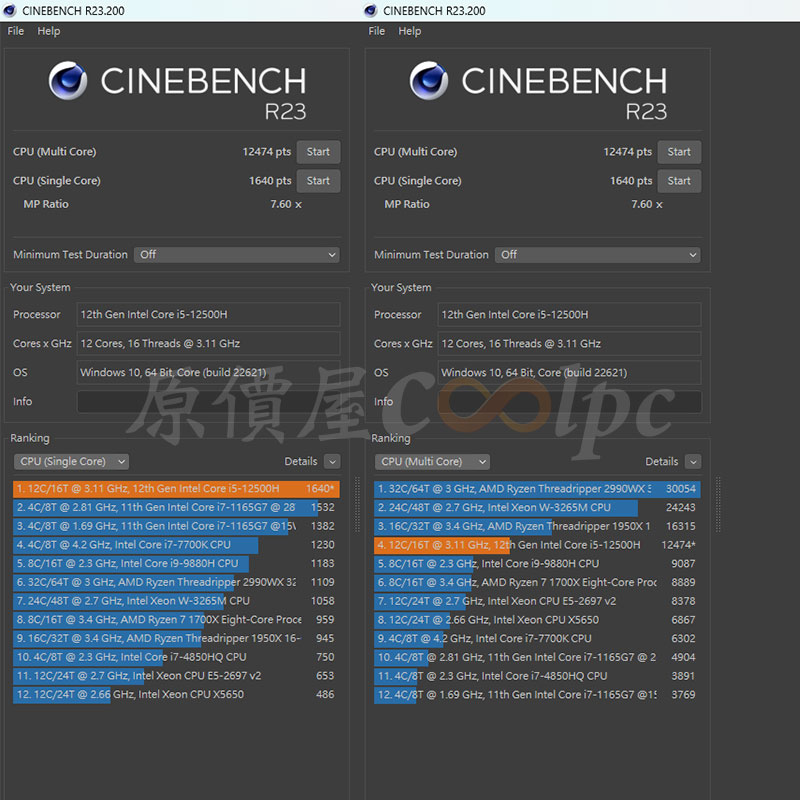Start Single Core test in left window

[x=318, y=181]
